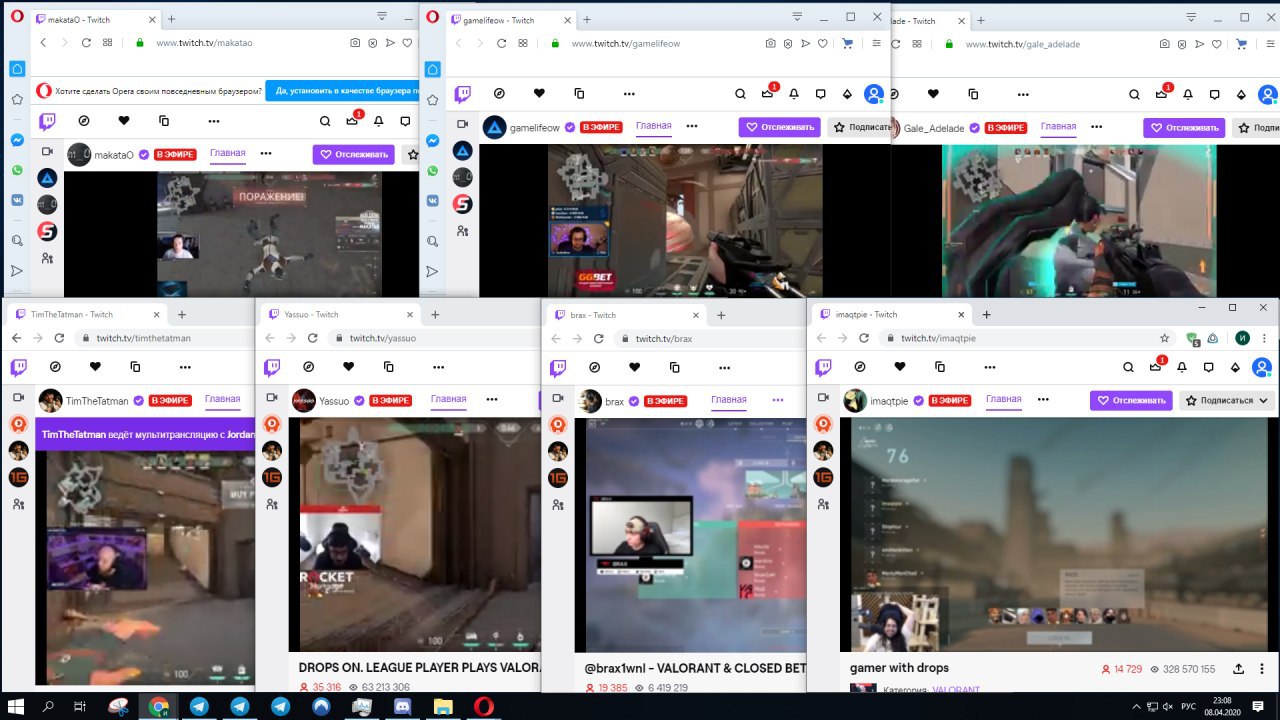The width and height of the screenshot is (1280, 720).
Task: Select imaqtpie - Twitch browser tab
Action: coord(889,314)
